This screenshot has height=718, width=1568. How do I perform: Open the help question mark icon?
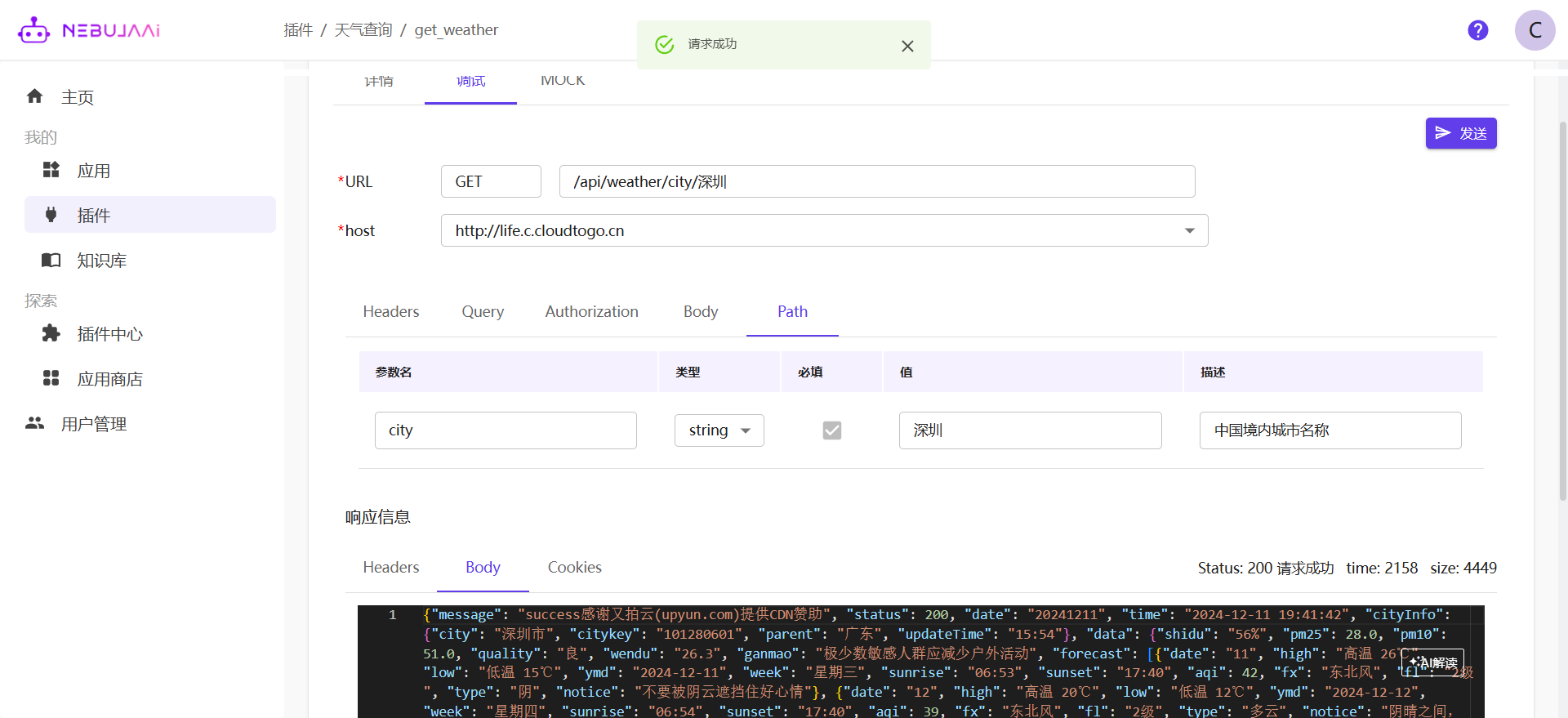click(x=1477, y=30)
